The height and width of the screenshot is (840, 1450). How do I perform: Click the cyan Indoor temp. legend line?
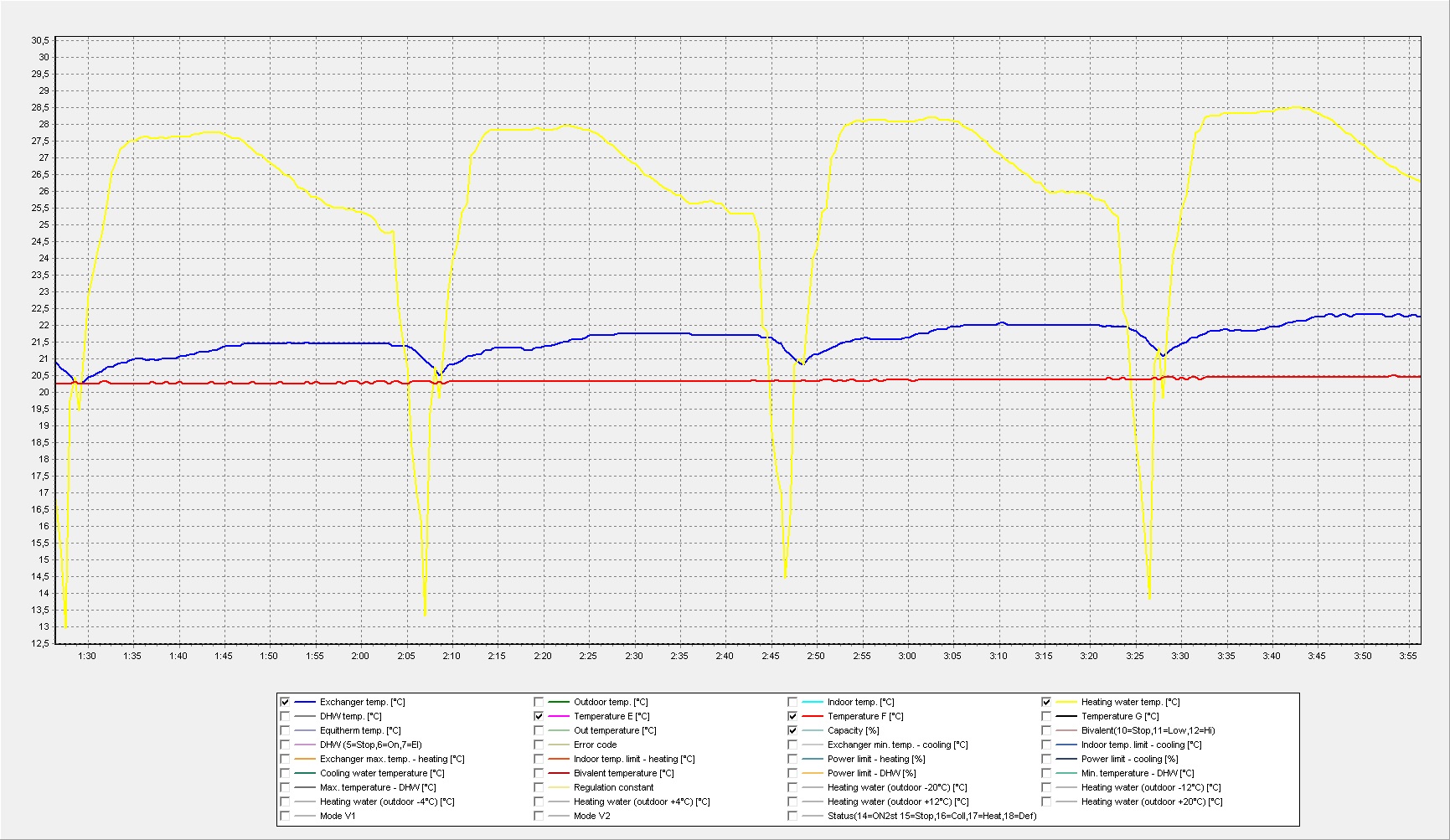[813, 702]
